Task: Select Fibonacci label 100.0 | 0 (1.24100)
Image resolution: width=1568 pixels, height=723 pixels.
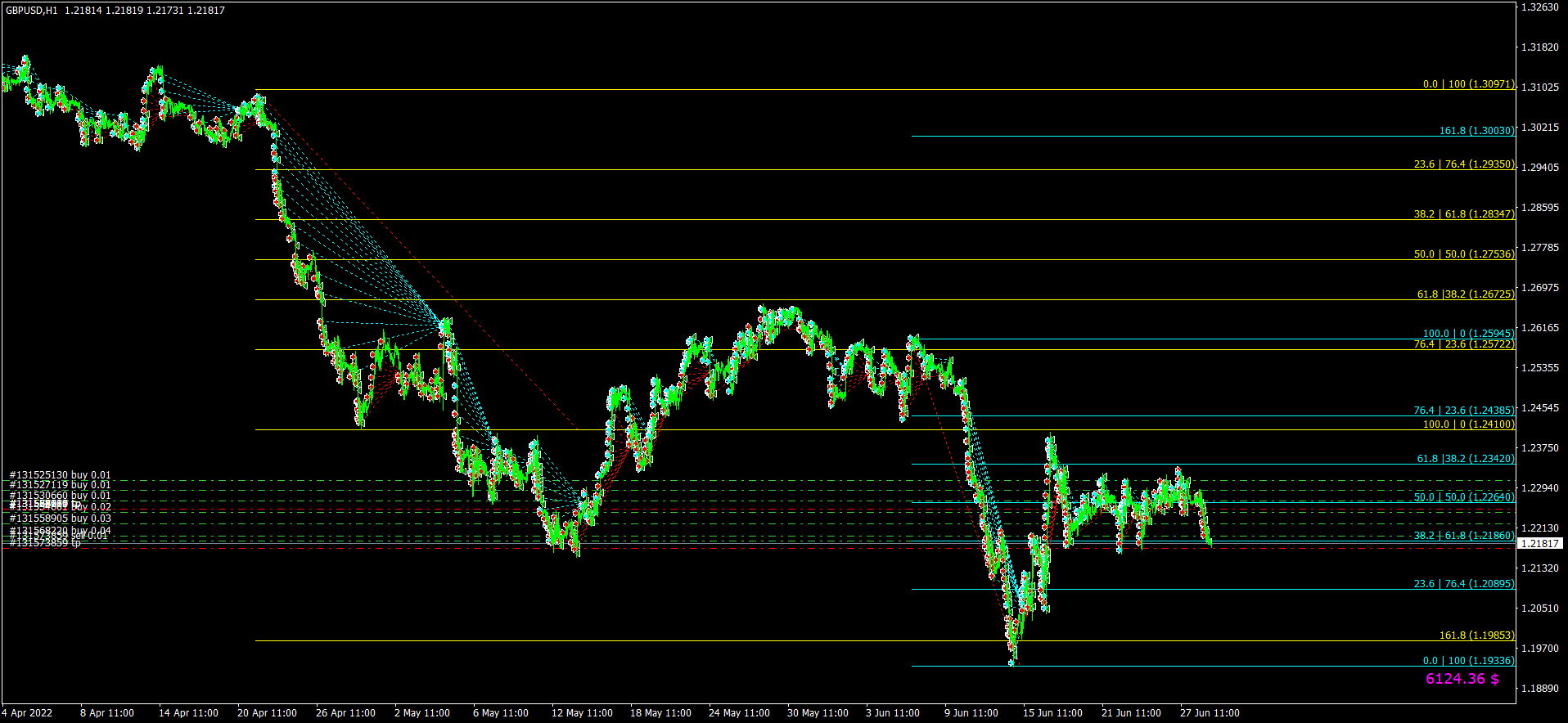Action: point(1468,424)
